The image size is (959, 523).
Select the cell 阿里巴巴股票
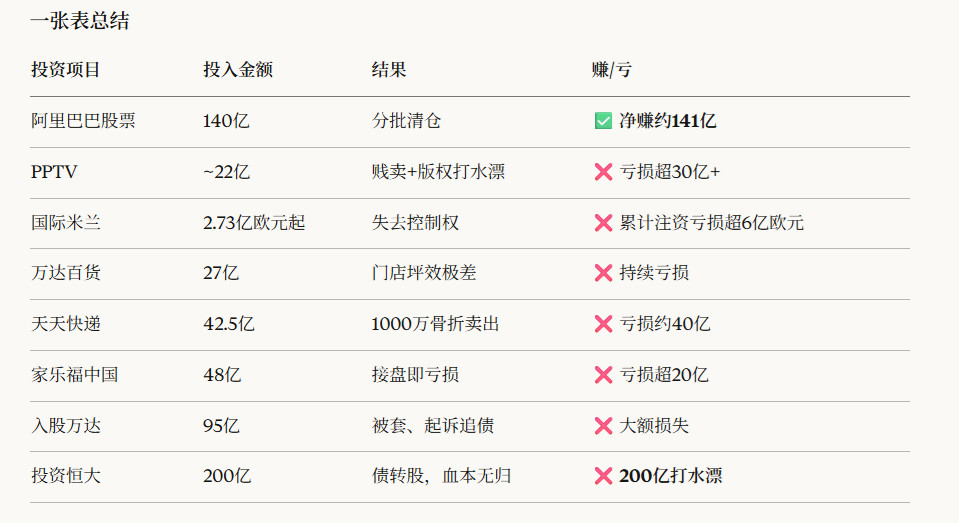[83, 121]
